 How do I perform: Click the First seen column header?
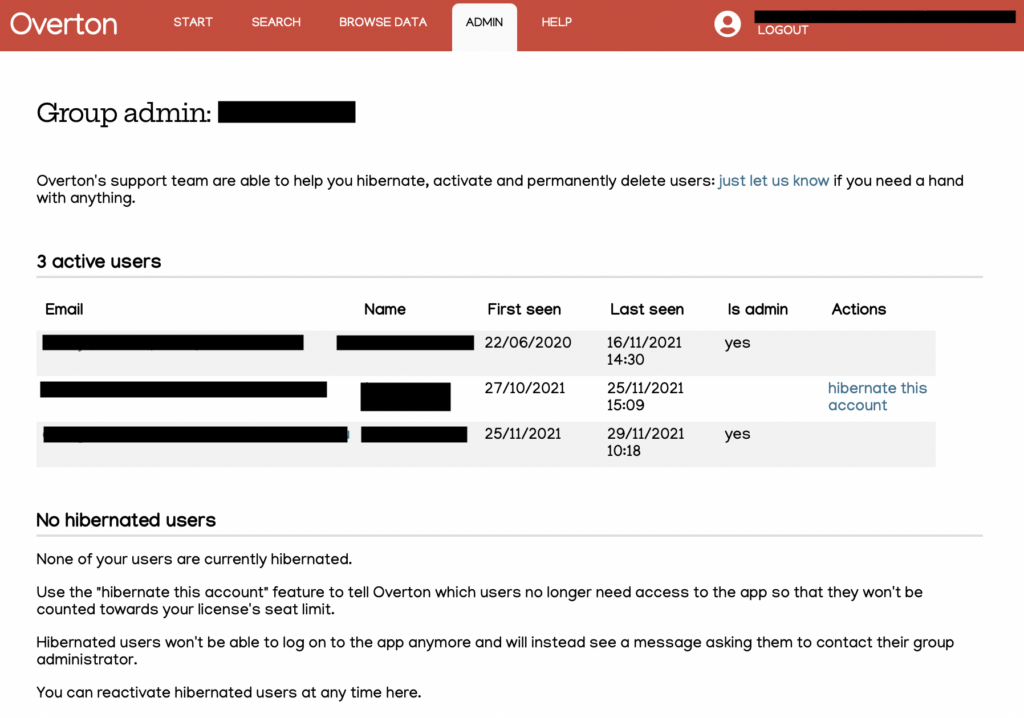[x=524, y=309]
